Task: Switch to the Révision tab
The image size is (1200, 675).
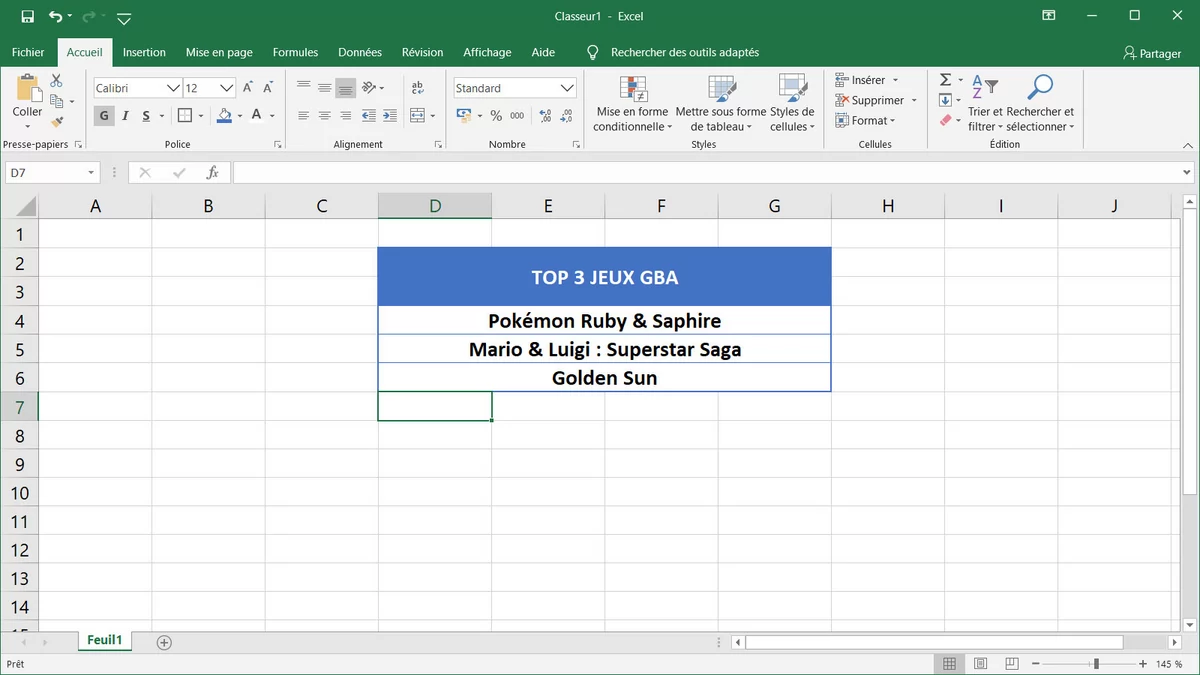Action: click(x=422, y=52)
